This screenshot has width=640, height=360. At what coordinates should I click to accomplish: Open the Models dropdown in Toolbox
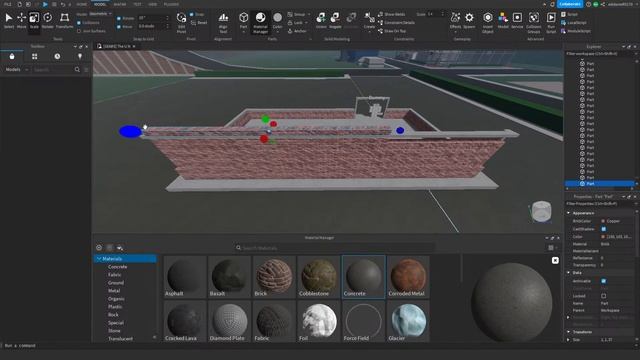[16, 70]
